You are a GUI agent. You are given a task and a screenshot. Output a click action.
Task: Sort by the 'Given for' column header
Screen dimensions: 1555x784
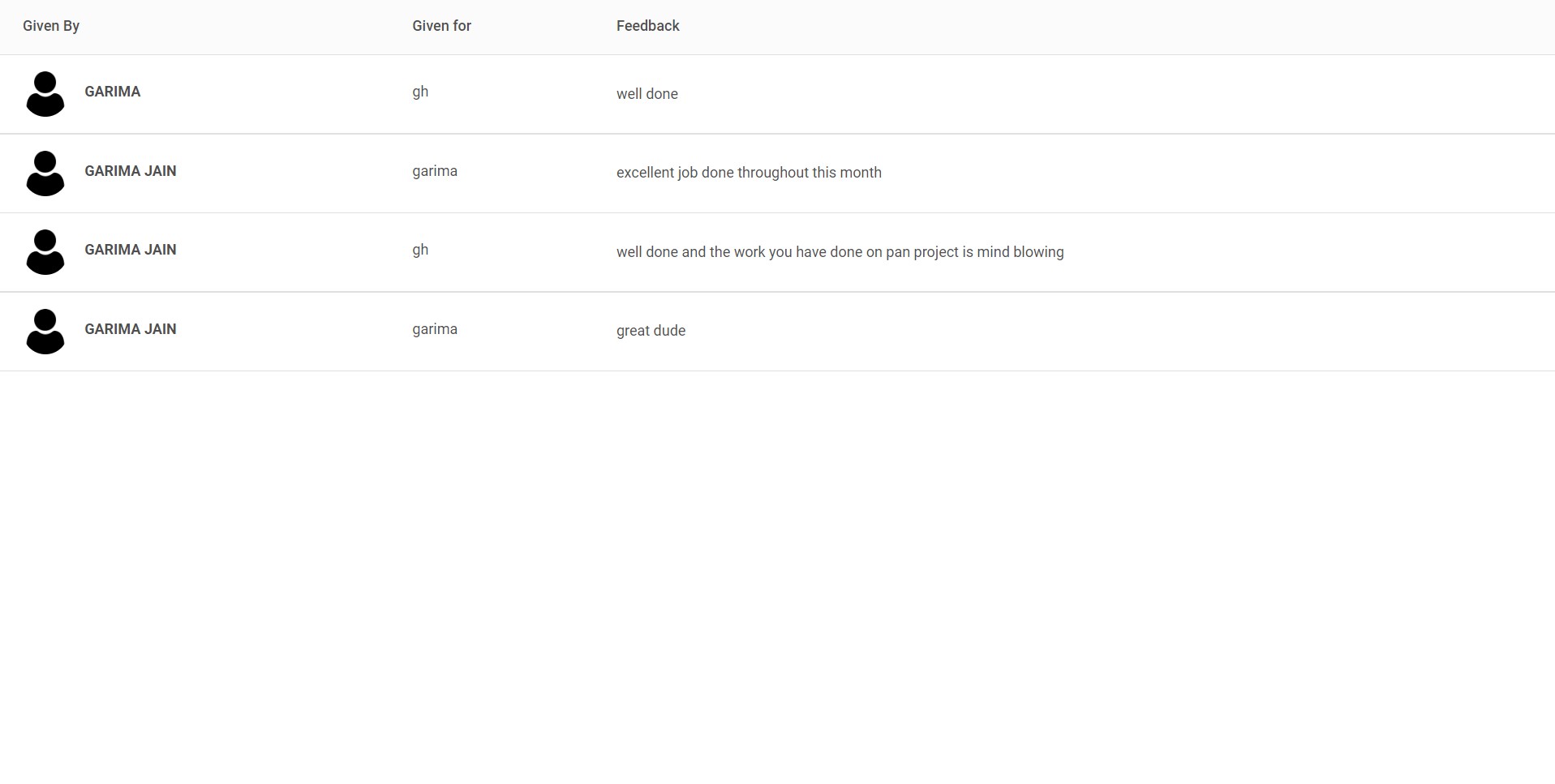click(440, 25)
